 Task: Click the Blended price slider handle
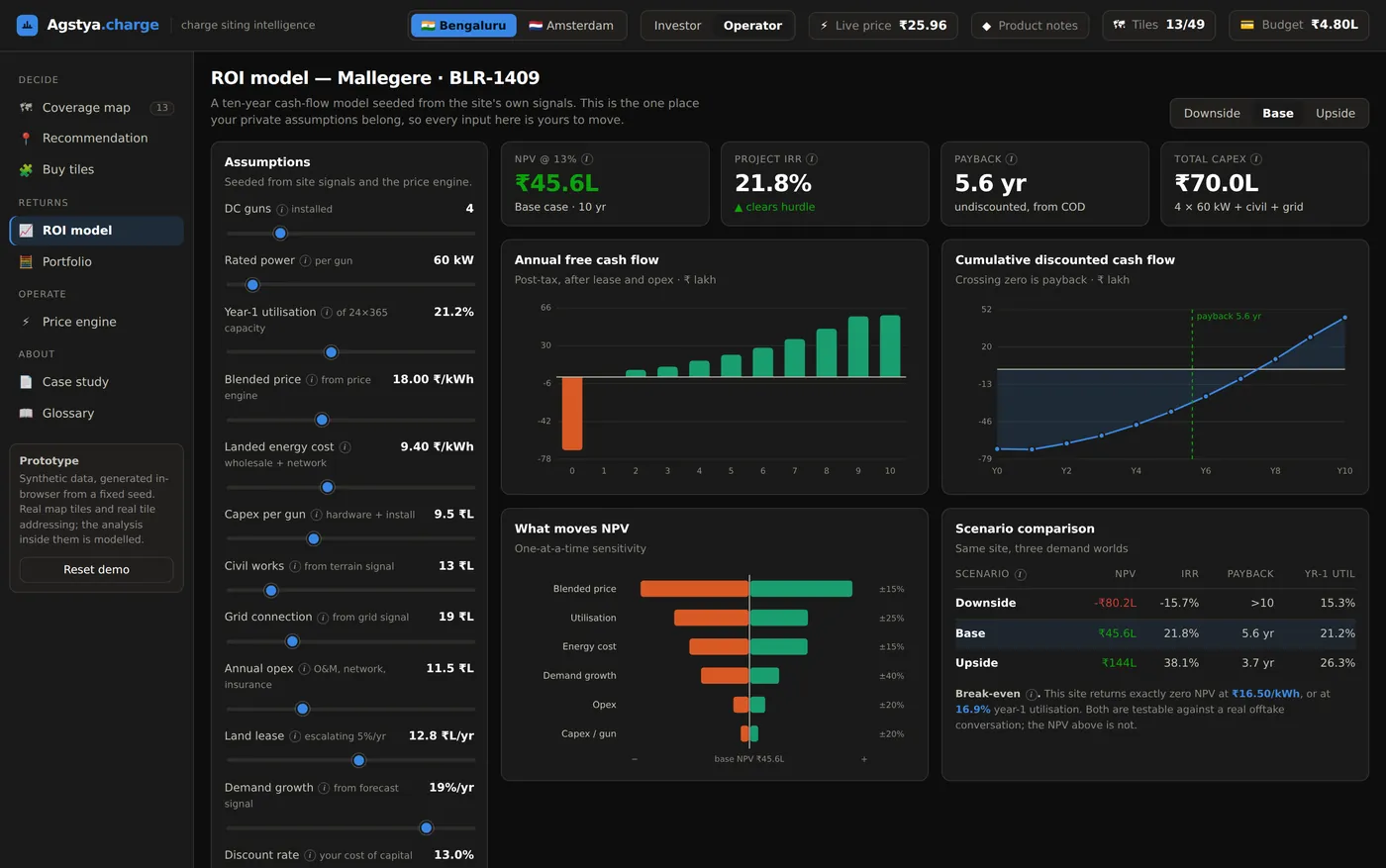(322, 420)
